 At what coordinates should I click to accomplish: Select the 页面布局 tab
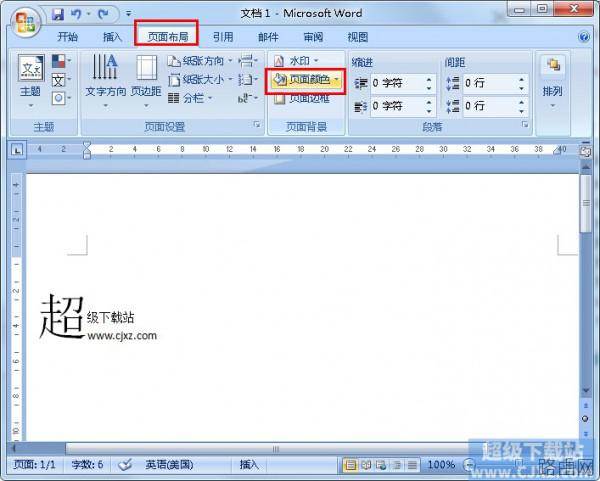point(168,37)
